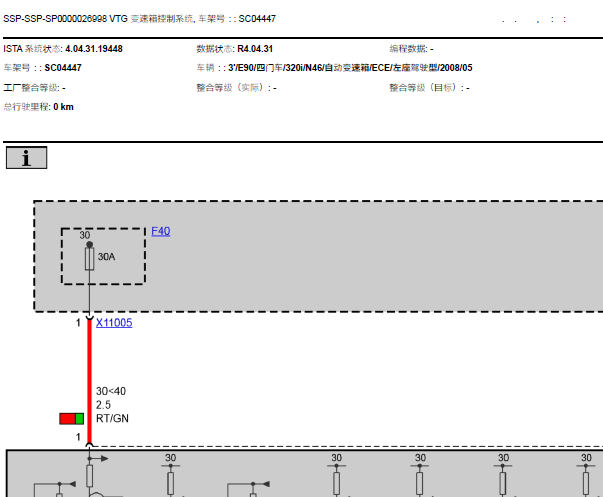Click the chassis number 'SC04447' in header row
Image resolution: width=603 pixels, height=497 pixels.
point(63,68)
